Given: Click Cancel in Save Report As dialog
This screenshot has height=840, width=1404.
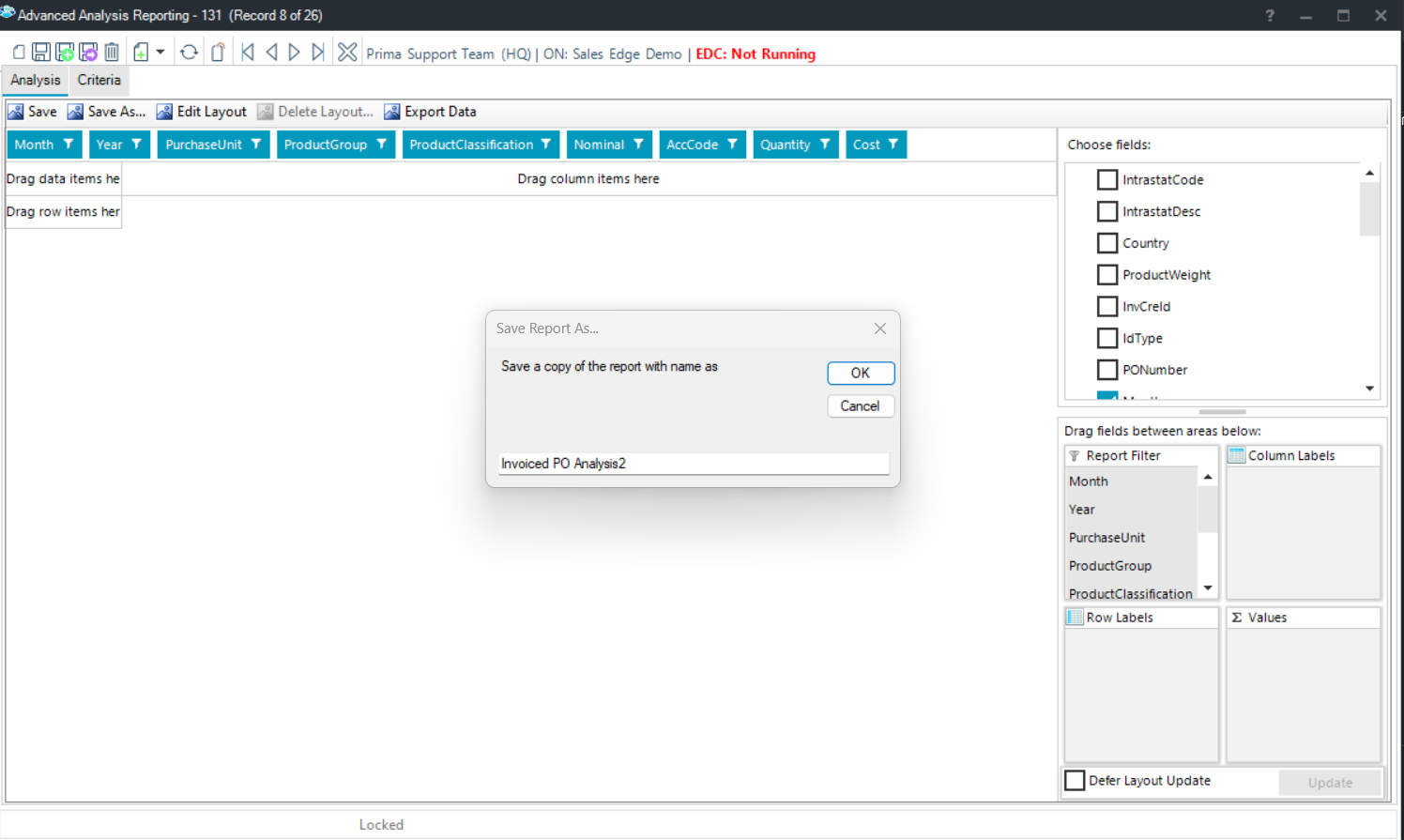Looking at the screenshot, I should [861, 405].
